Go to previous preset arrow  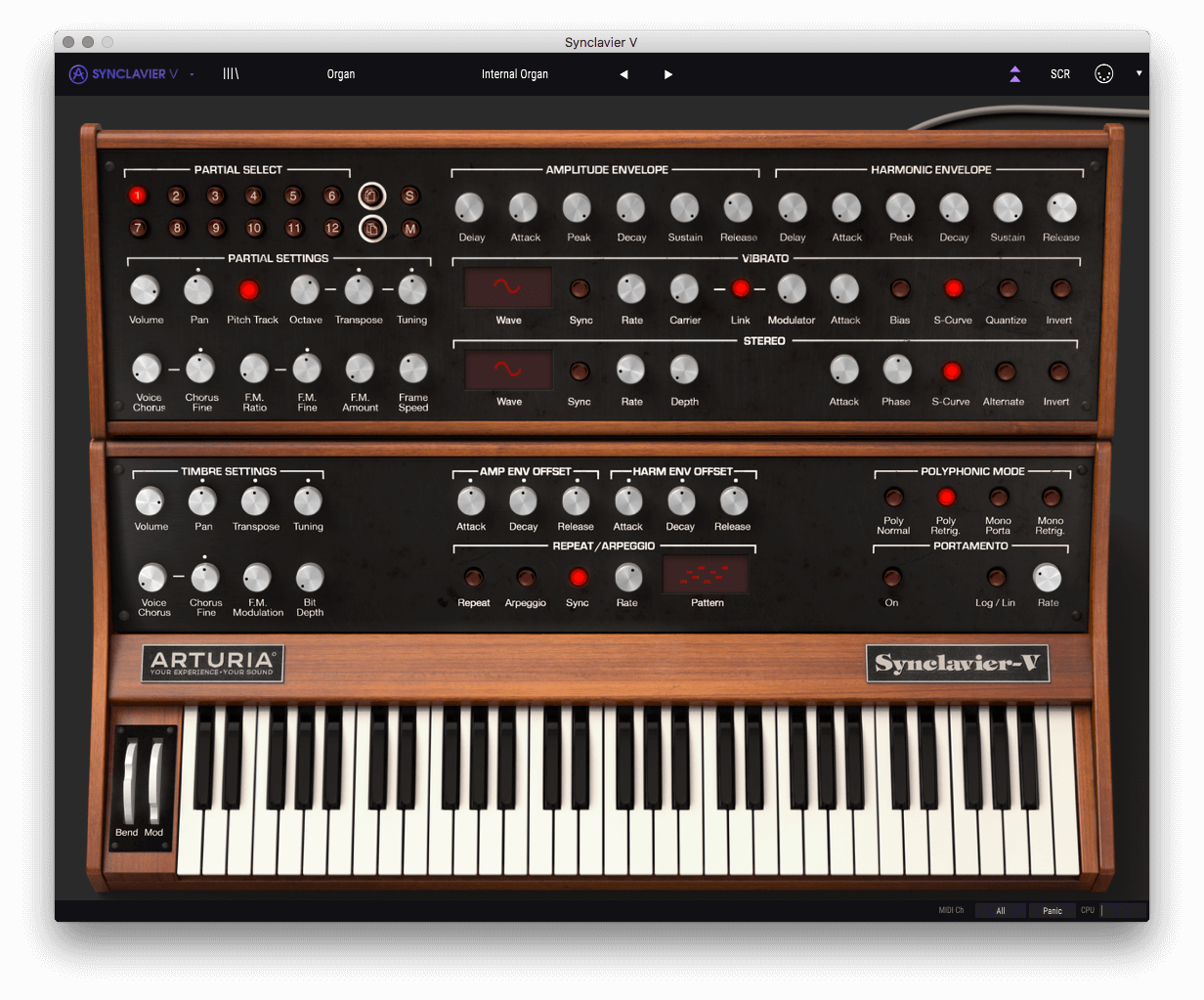pos(623,74)
